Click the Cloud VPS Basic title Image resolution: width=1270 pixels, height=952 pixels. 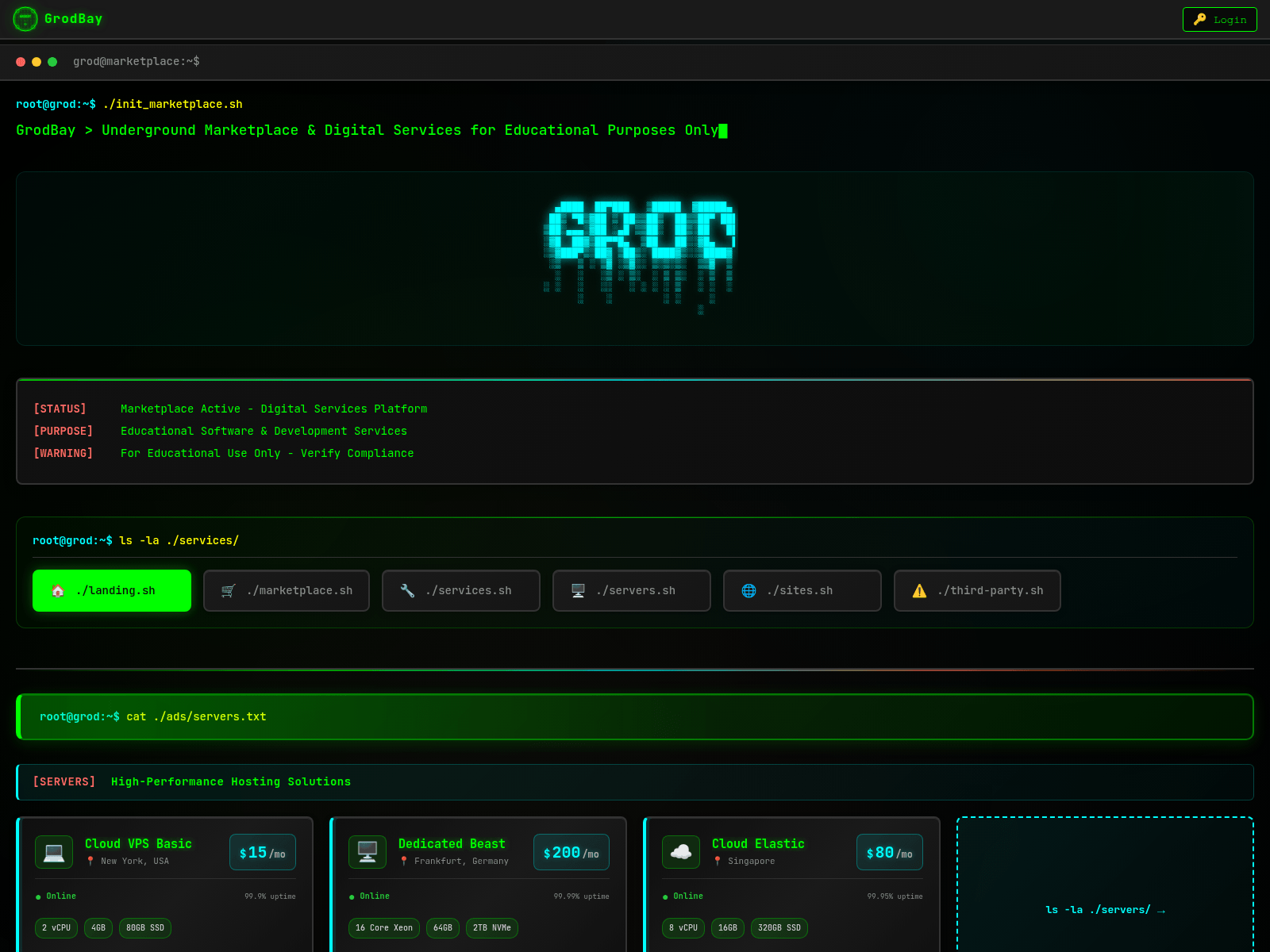138,844
